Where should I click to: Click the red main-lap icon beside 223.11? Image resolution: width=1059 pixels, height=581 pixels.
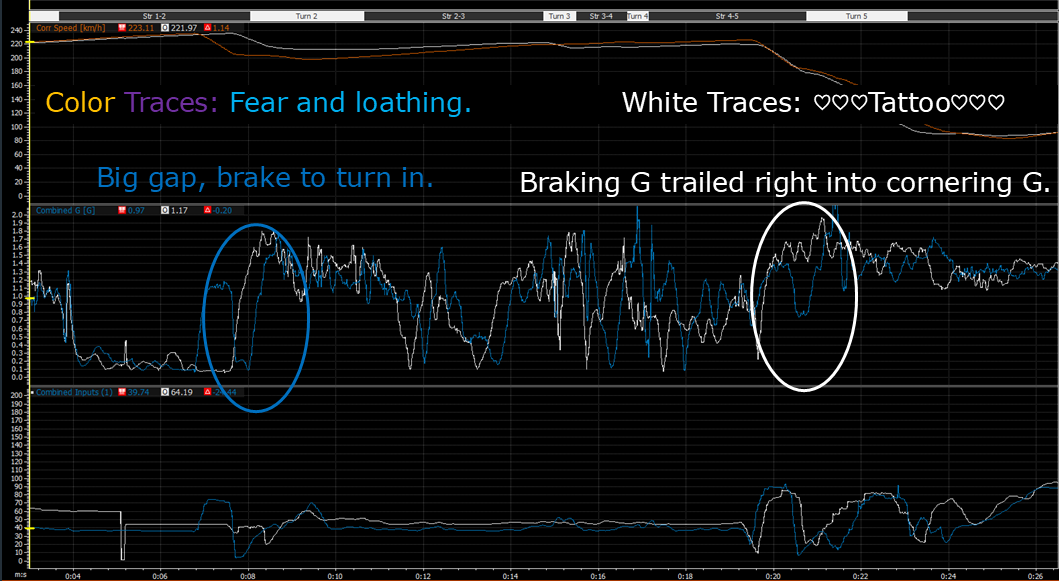click(122, 28)
